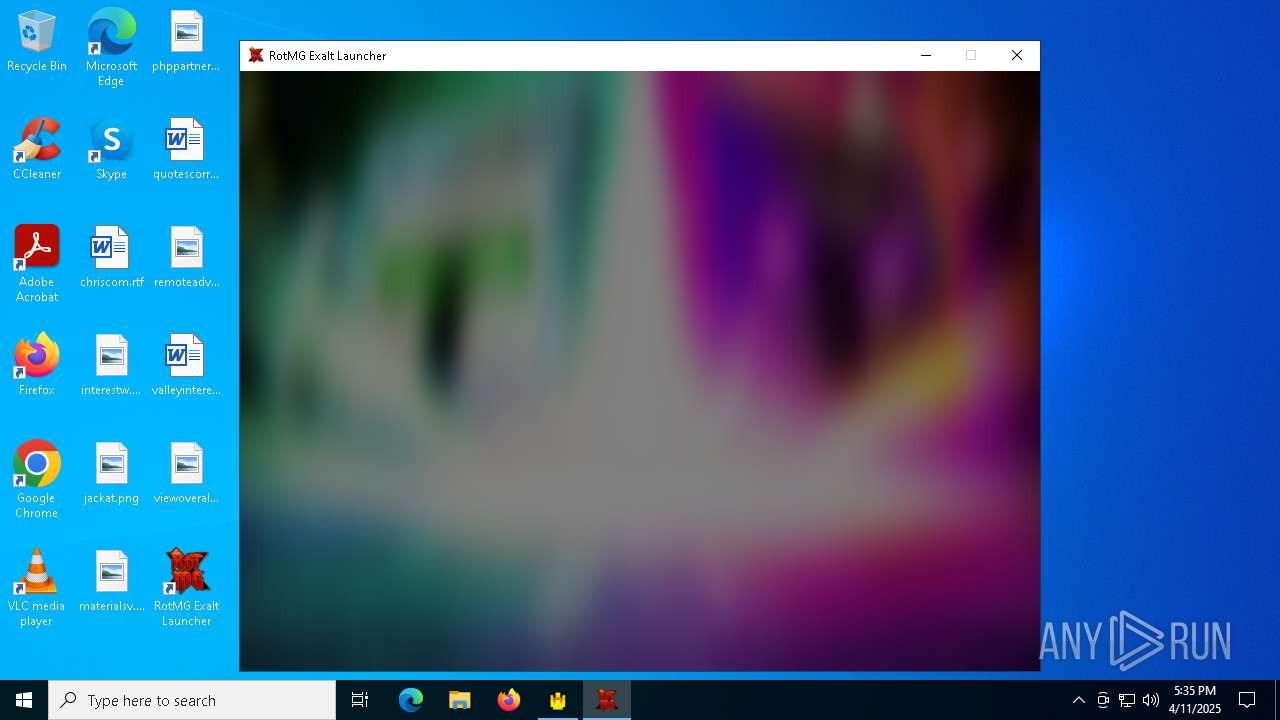Image resolution: width=1280 pixels, height=720 pixels.
Task: Close the RotMG Exalt Launcher window
Action: click(x=1017, y=56)
